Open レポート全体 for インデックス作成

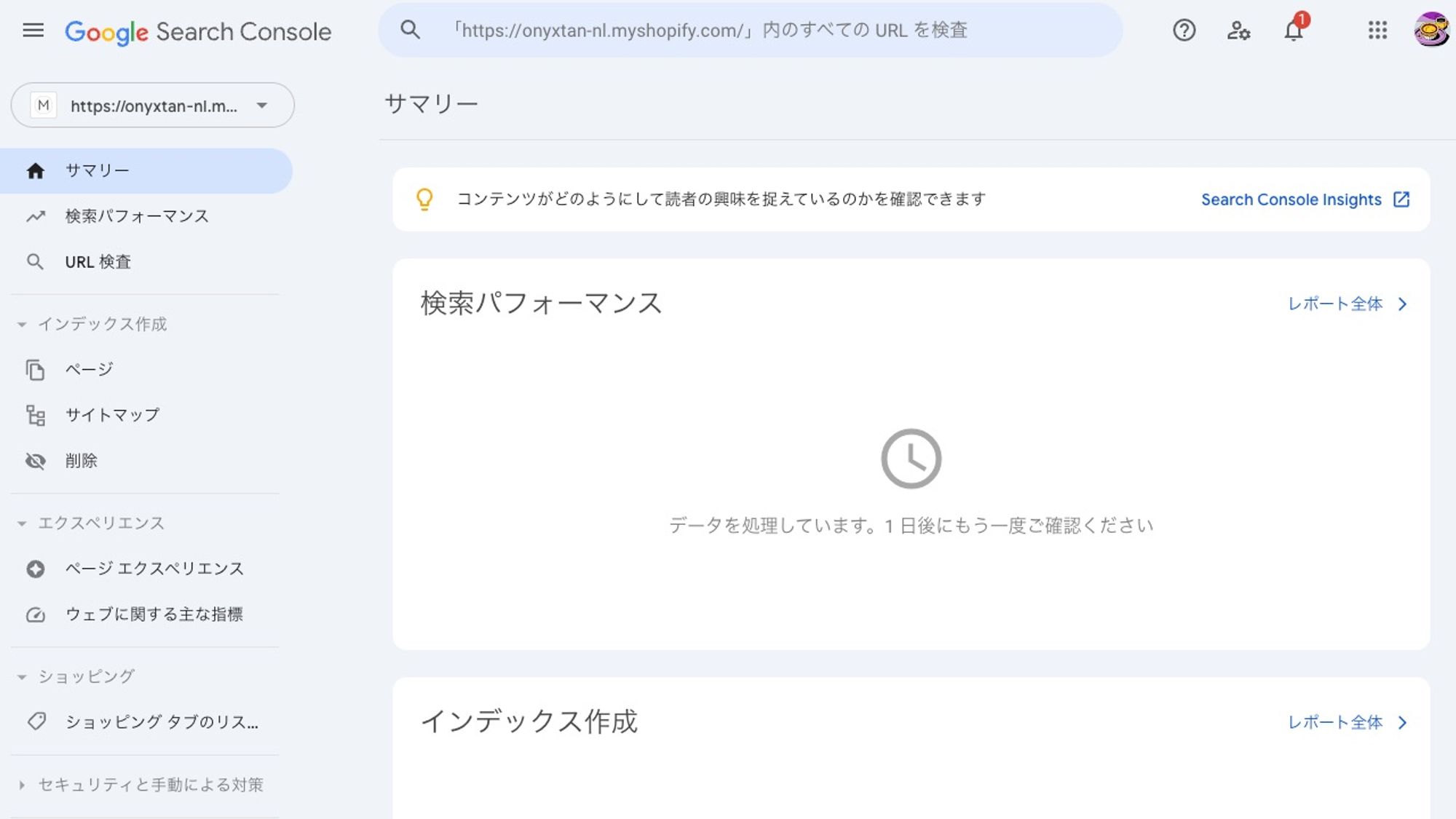[1335, 722]
